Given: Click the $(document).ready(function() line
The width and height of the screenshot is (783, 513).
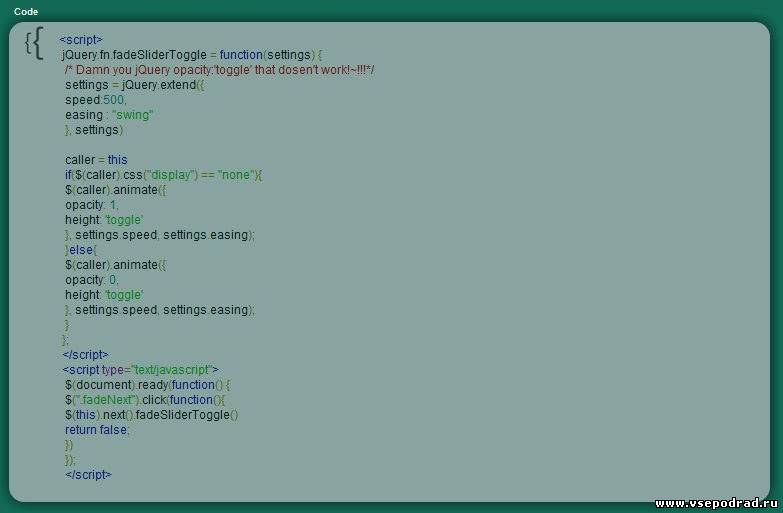Looking at the screenshot, I should click(148, 385).
